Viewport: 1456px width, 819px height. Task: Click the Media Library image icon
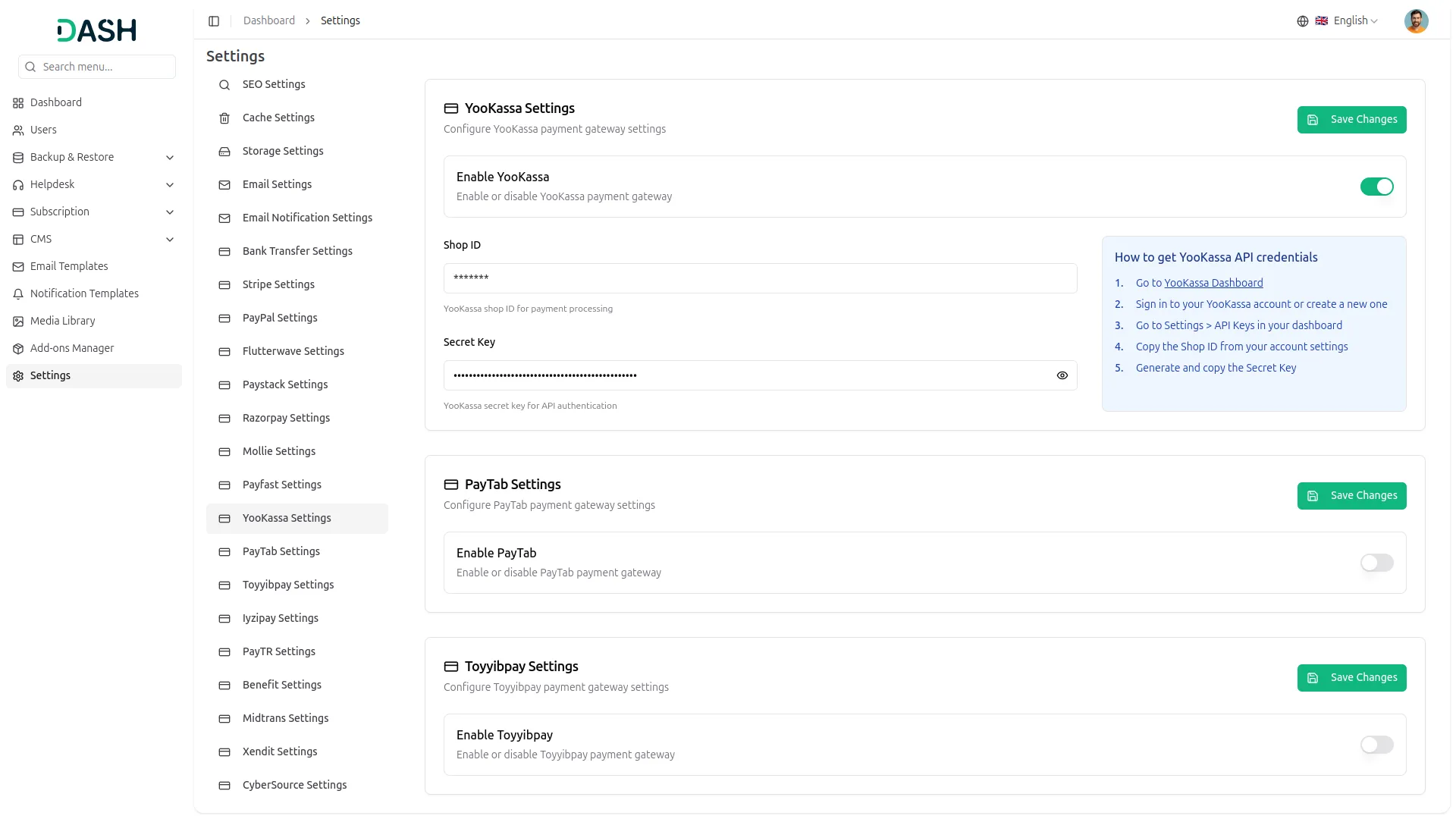[x=18, y=322]
